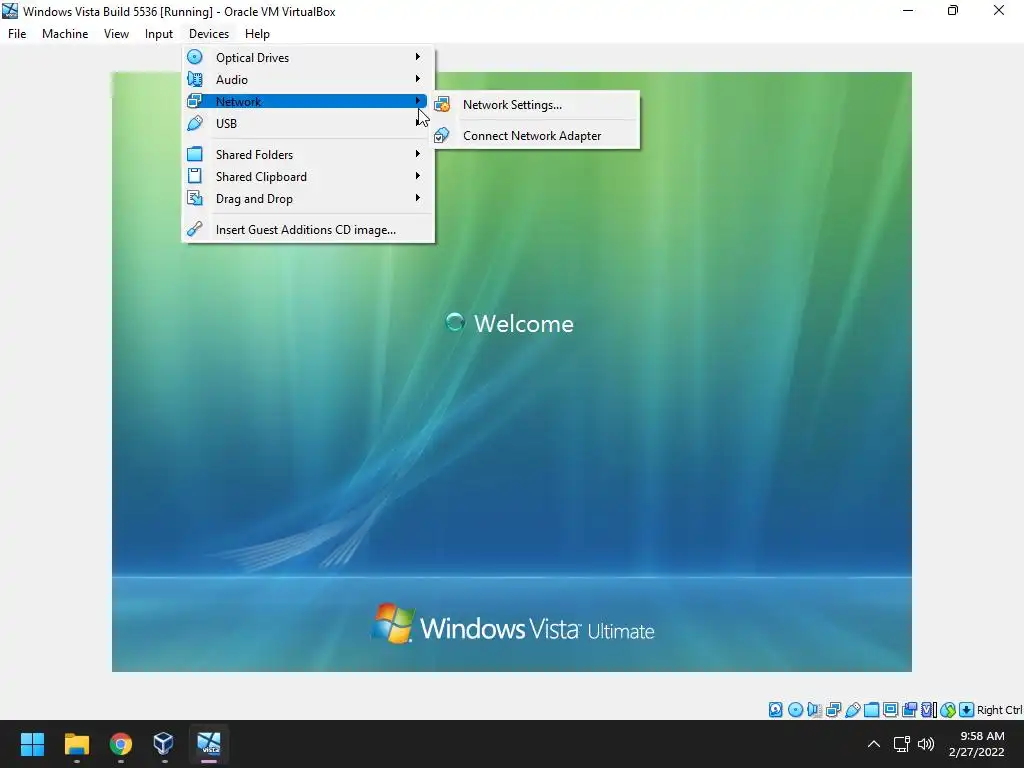Click the Right Ctrl host key label
Viewport: 1024px width, 768px height.
1000,710
